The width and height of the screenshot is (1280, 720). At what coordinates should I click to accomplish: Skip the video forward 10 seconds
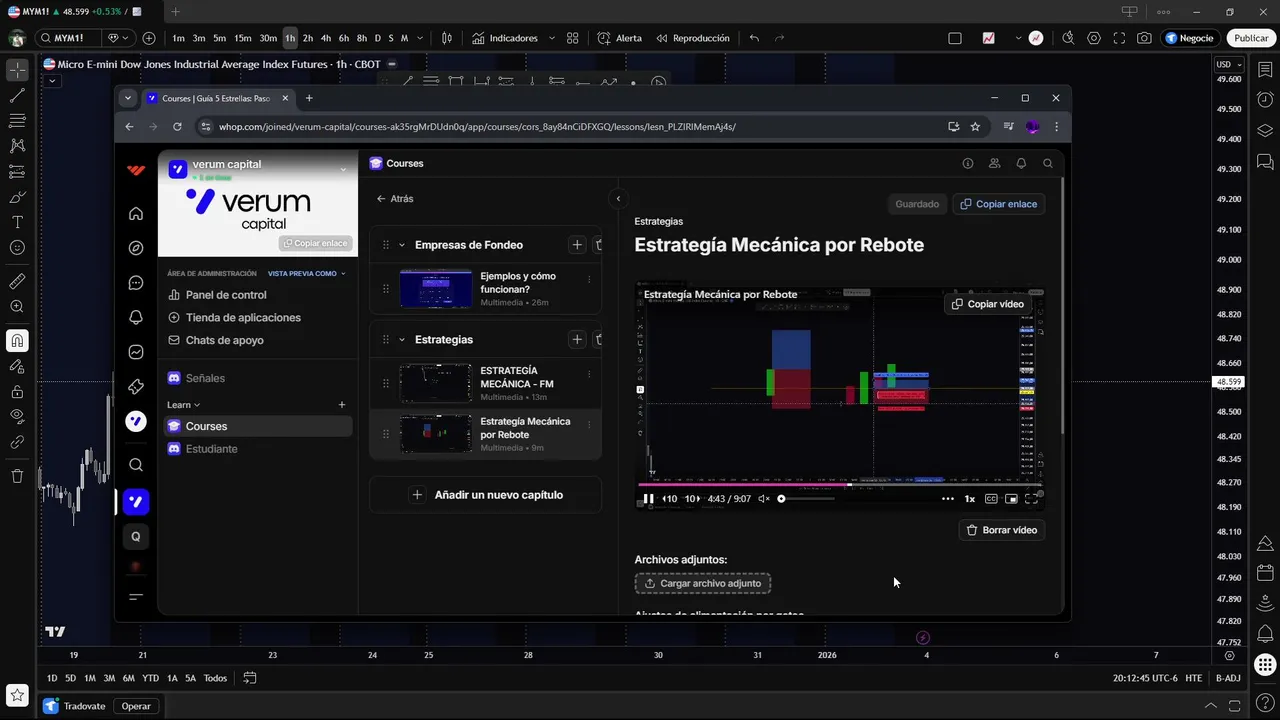pyautogui.click(x=692, y=498)
